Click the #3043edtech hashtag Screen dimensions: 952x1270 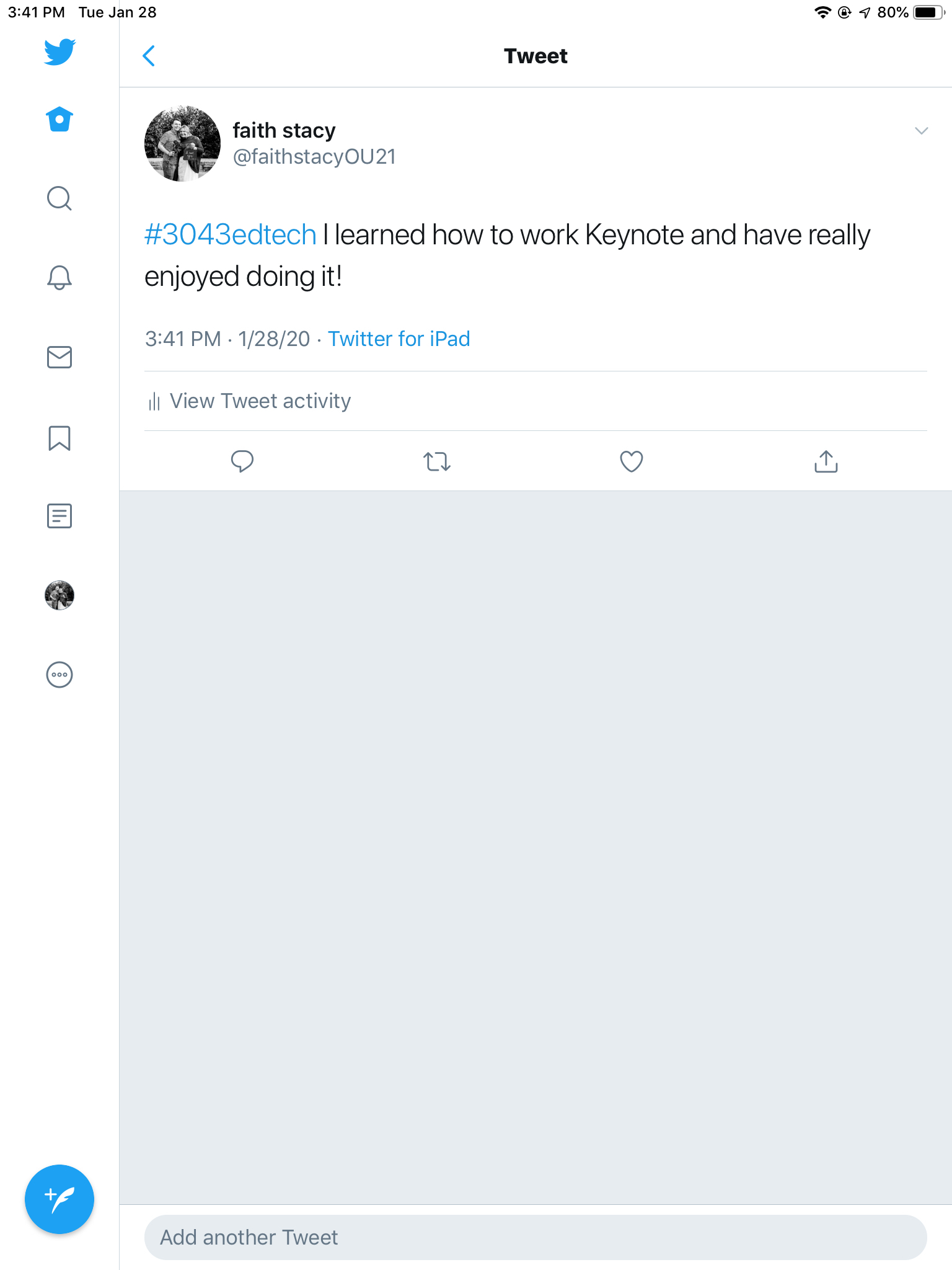[231, 235]
